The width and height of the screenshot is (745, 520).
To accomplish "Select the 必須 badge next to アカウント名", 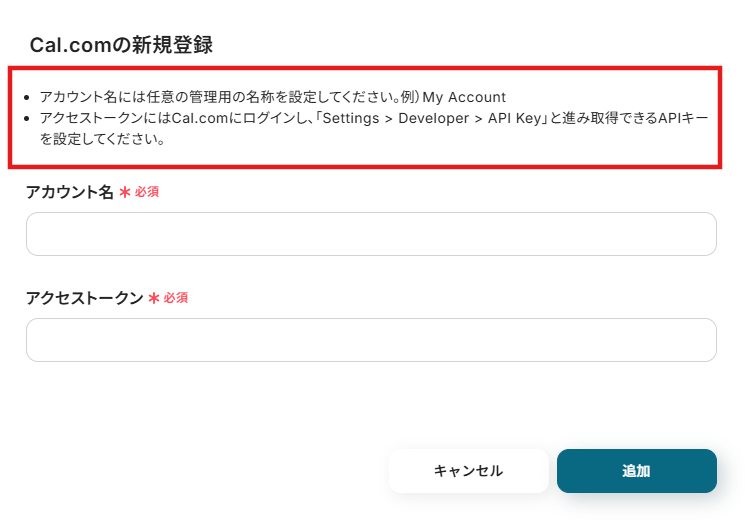I will (147, 192).
